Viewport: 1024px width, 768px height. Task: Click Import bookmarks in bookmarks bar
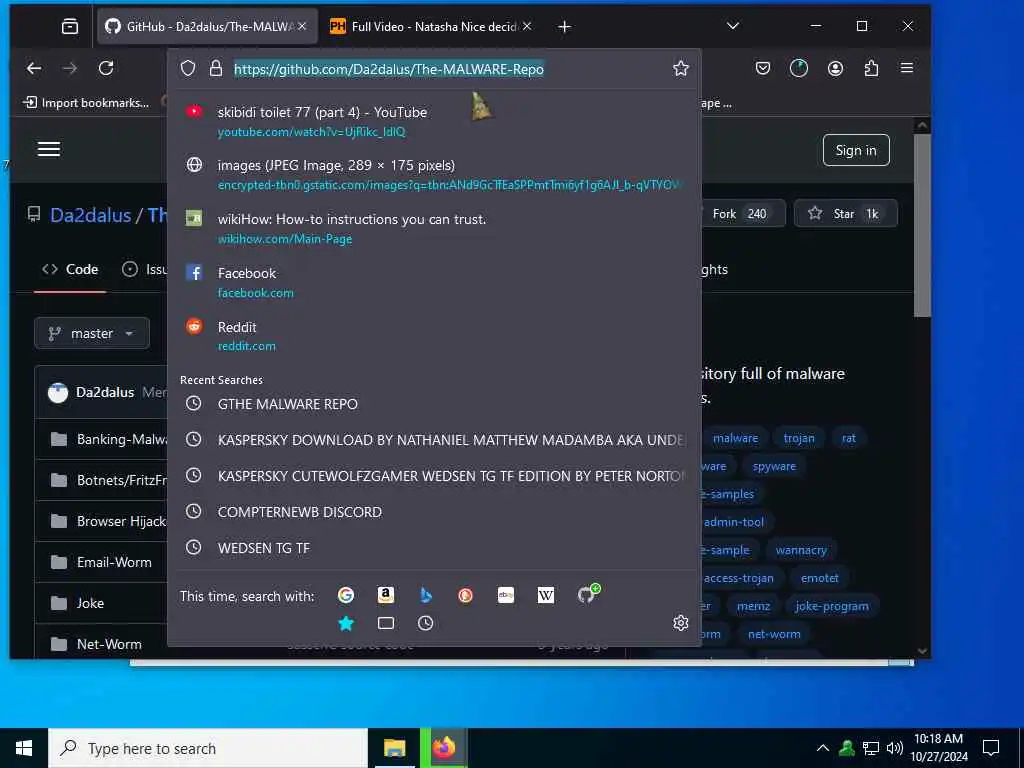86,103
